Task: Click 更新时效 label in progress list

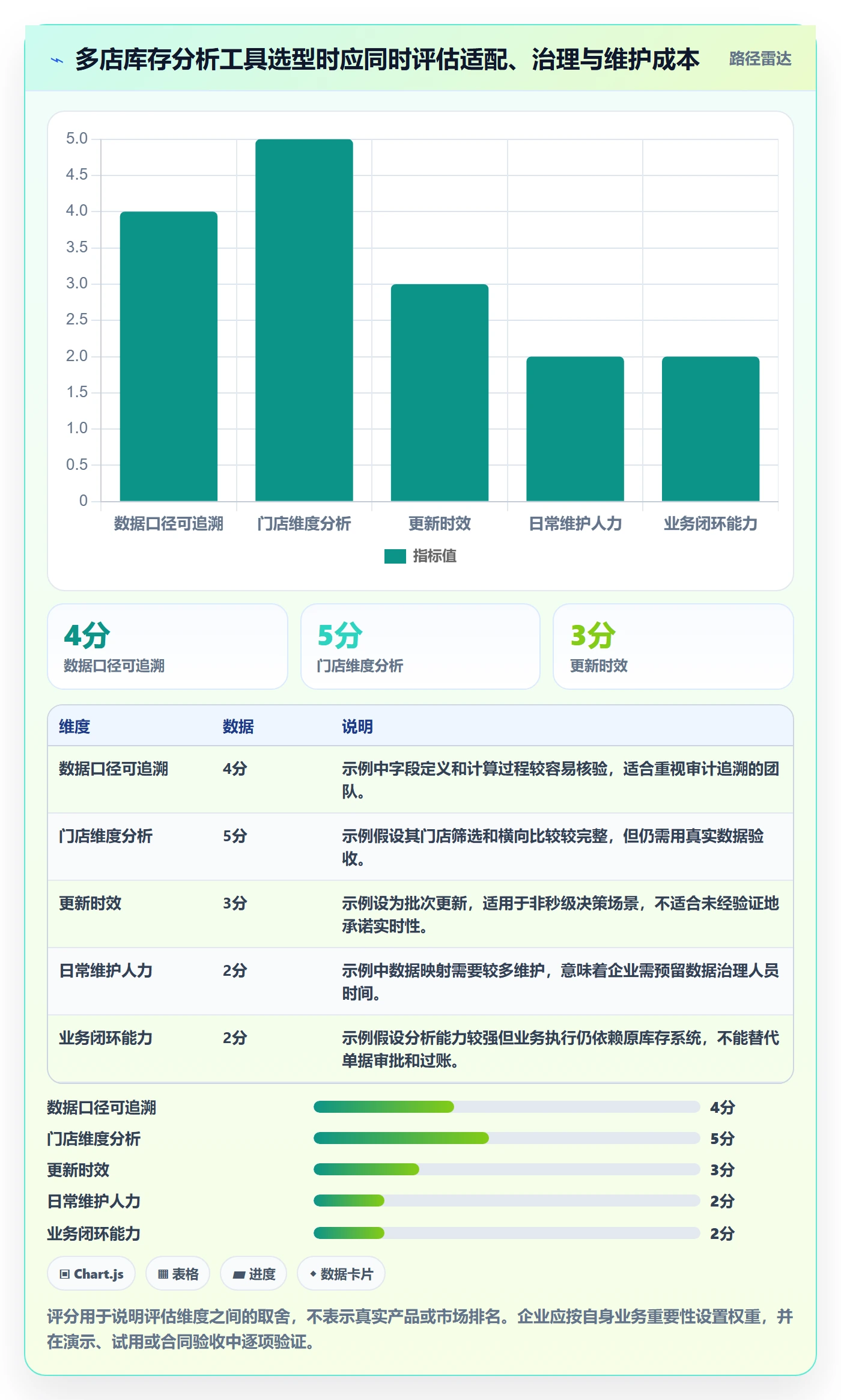Action: click(78, 1170)
